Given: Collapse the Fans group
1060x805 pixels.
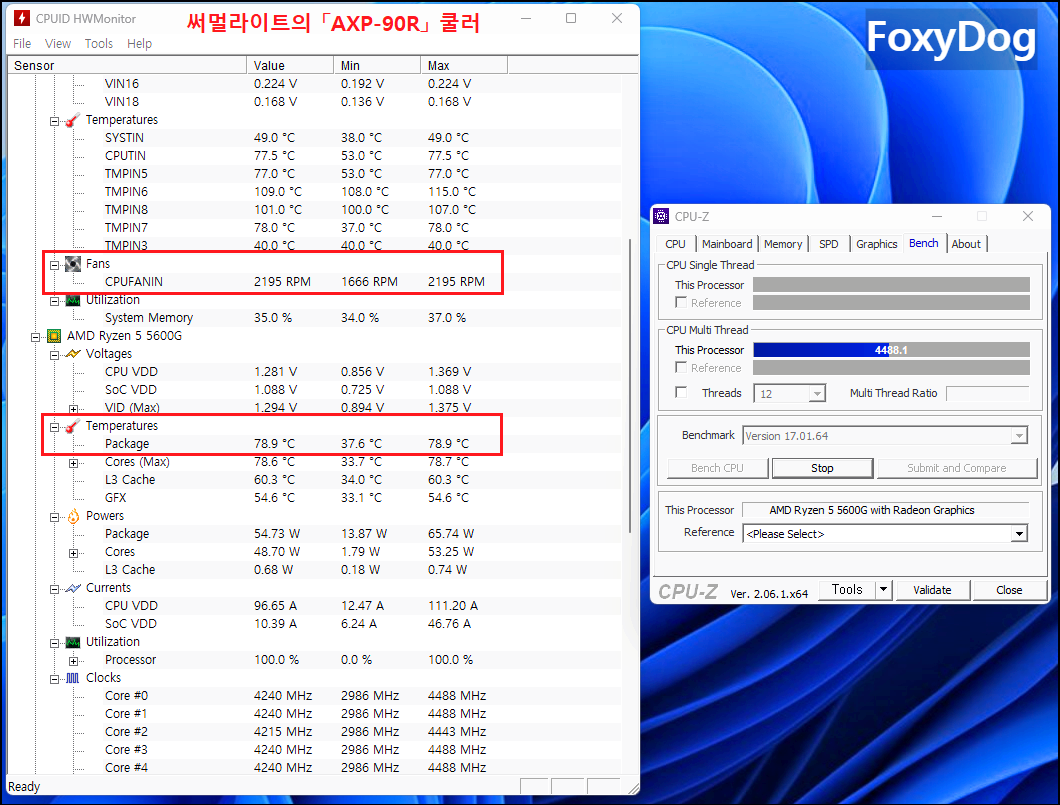Looking at the screenshot, I should click(x=54, y=266).
